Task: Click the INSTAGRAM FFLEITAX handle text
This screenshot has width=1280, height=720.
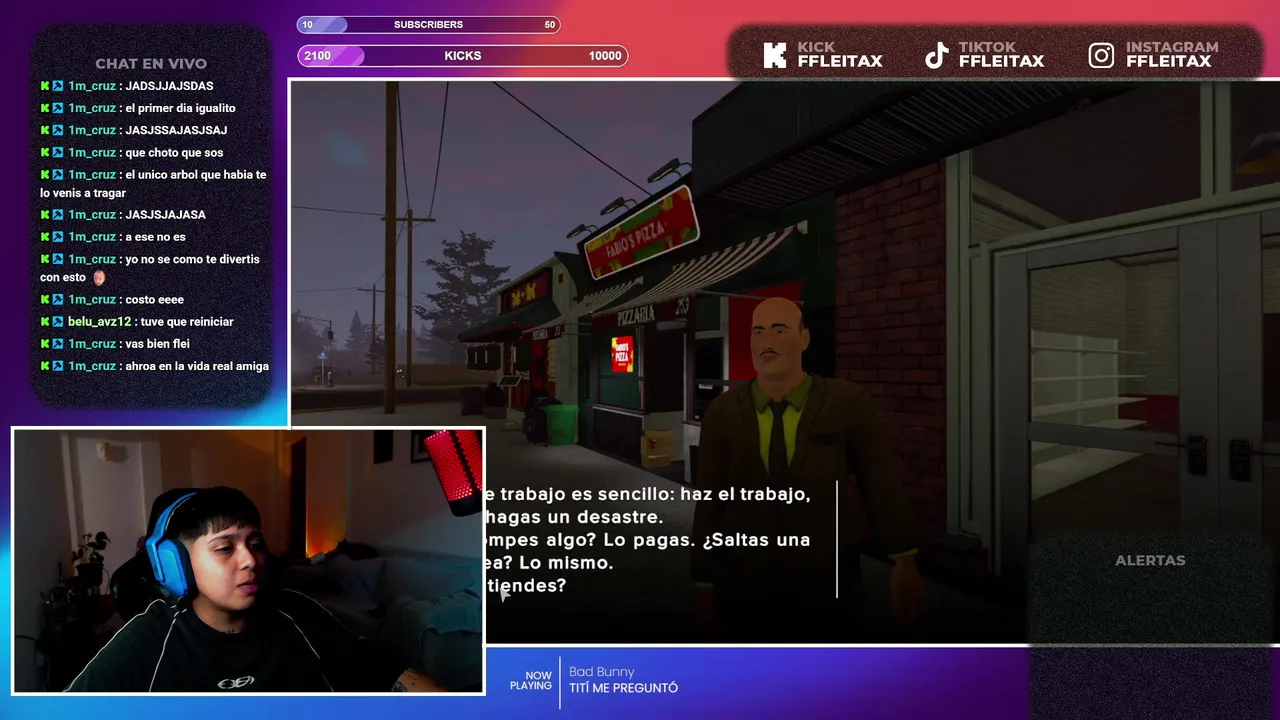Action: 1172,55
